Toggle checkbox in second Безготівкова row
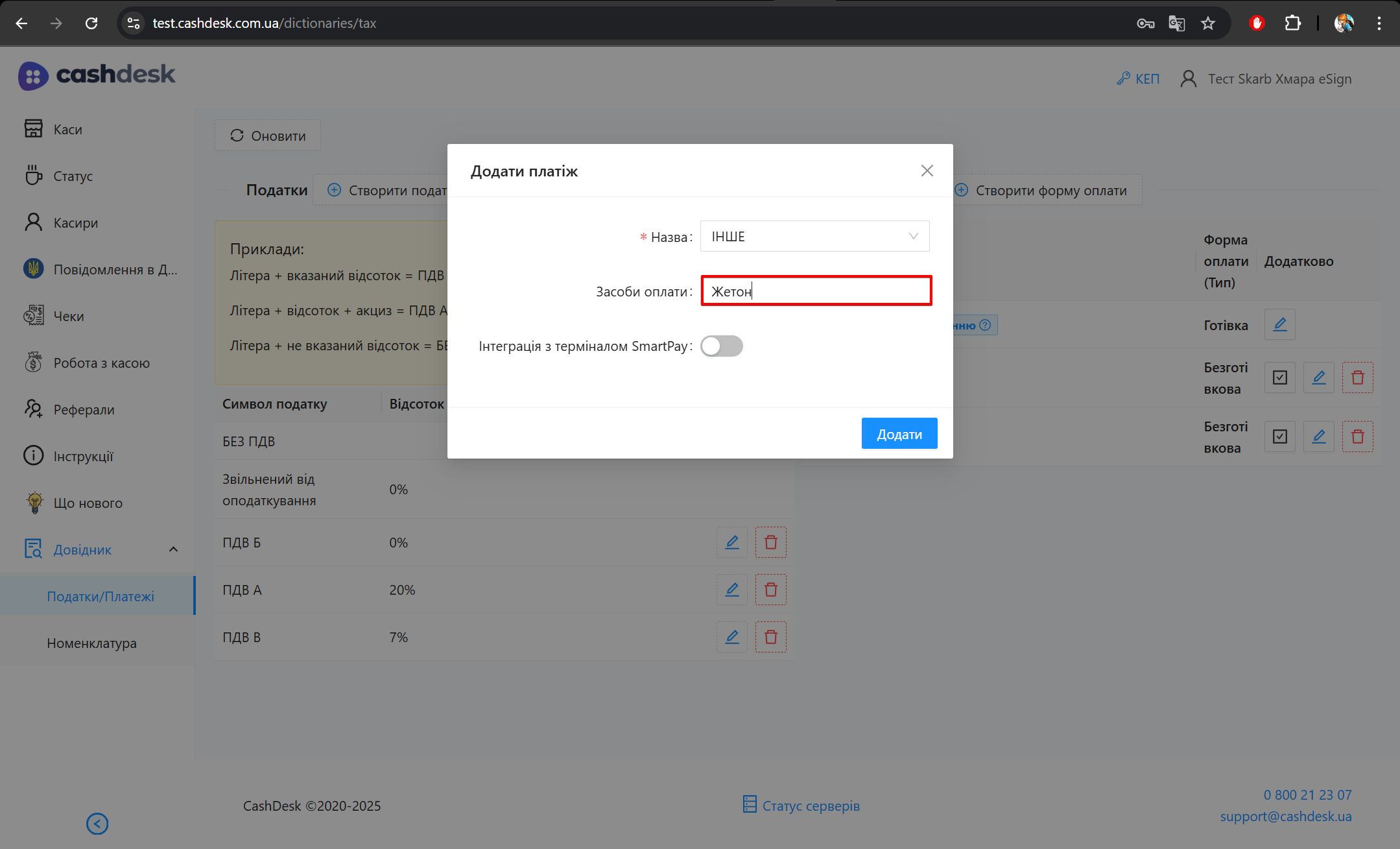 pyautogui.click(x=1279, y=436)
